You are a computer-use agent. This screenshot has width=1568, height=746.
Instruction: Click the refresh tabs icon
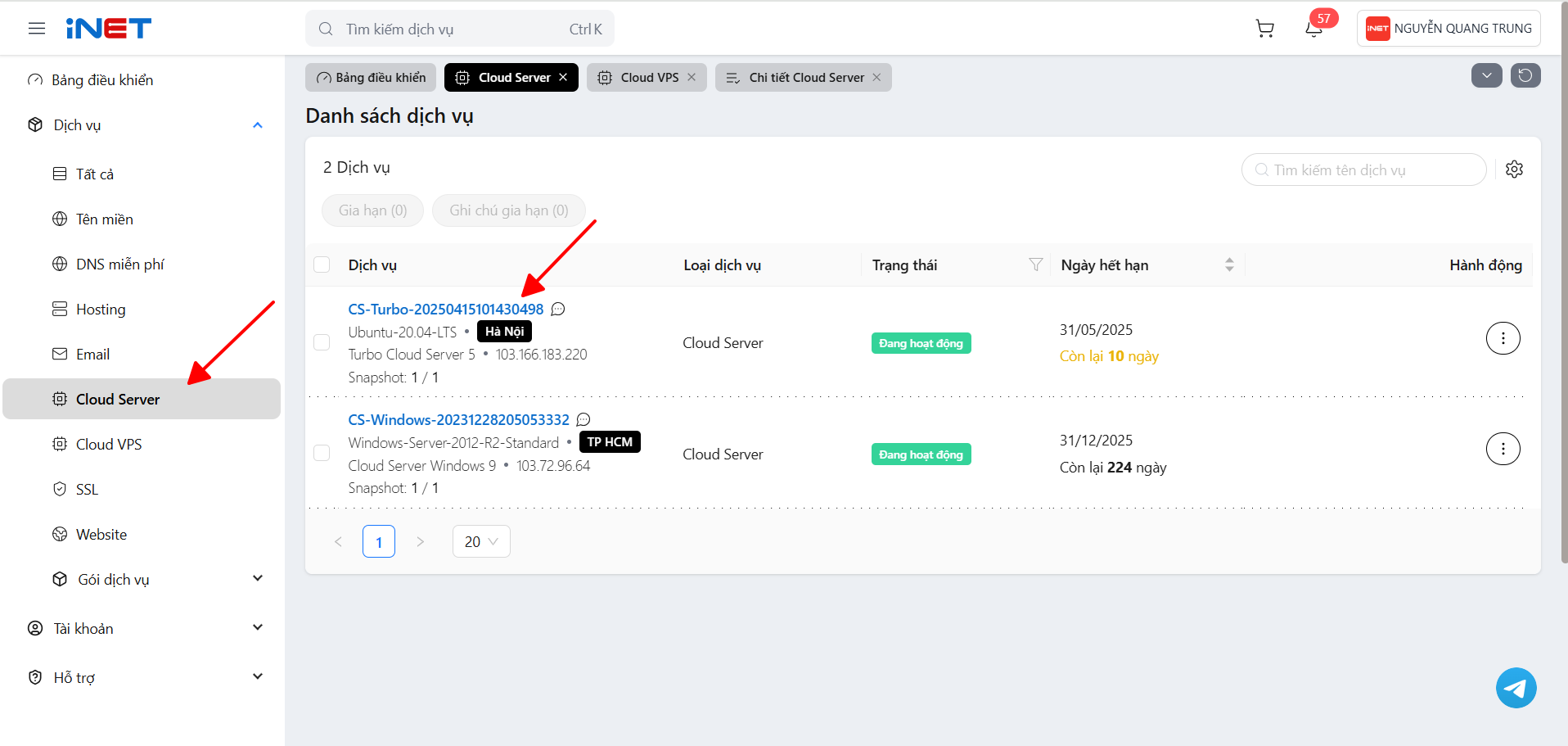tap(1525, 75)
